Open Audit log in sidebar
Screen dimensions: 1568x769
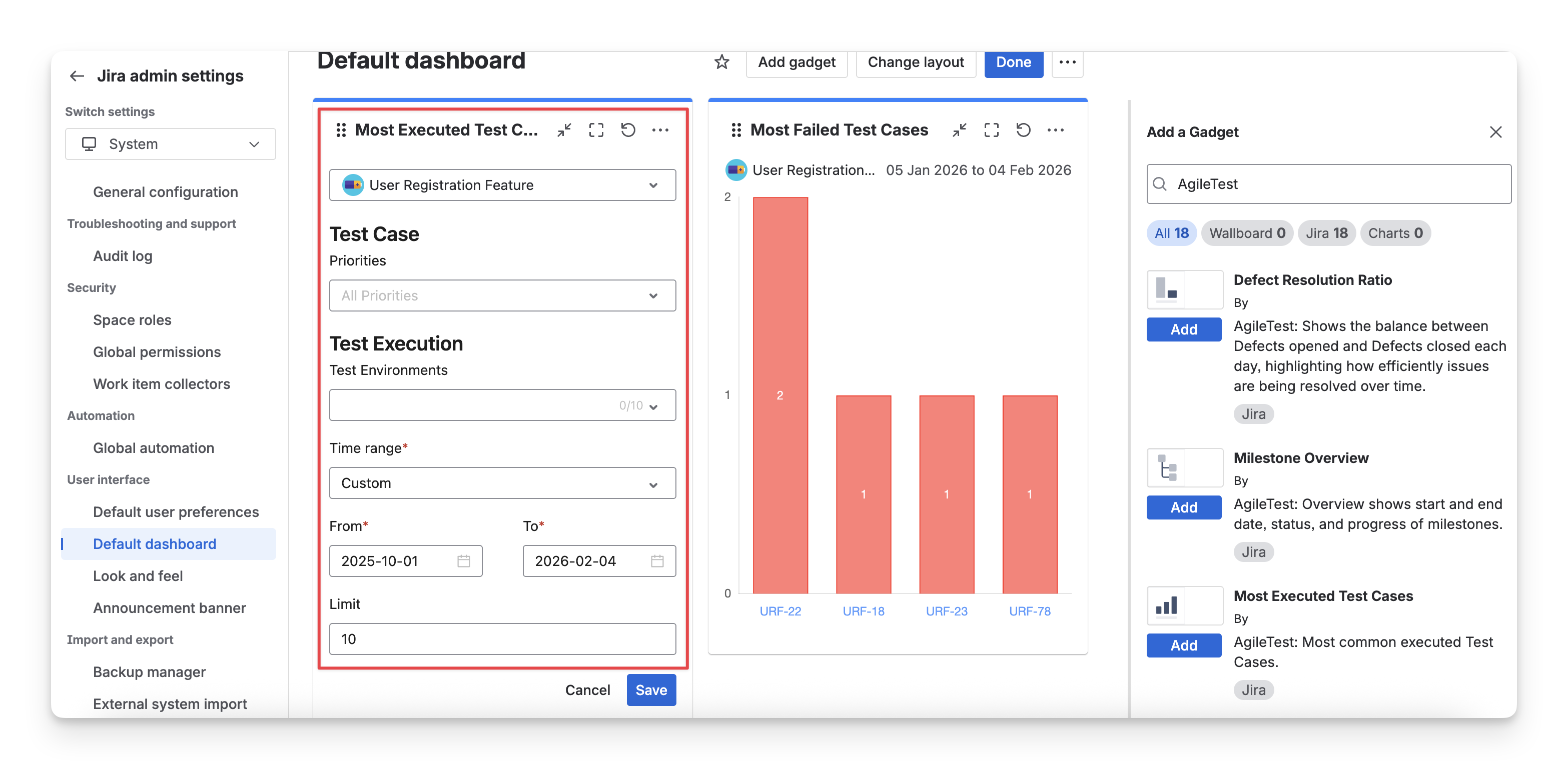coord(123,256)
